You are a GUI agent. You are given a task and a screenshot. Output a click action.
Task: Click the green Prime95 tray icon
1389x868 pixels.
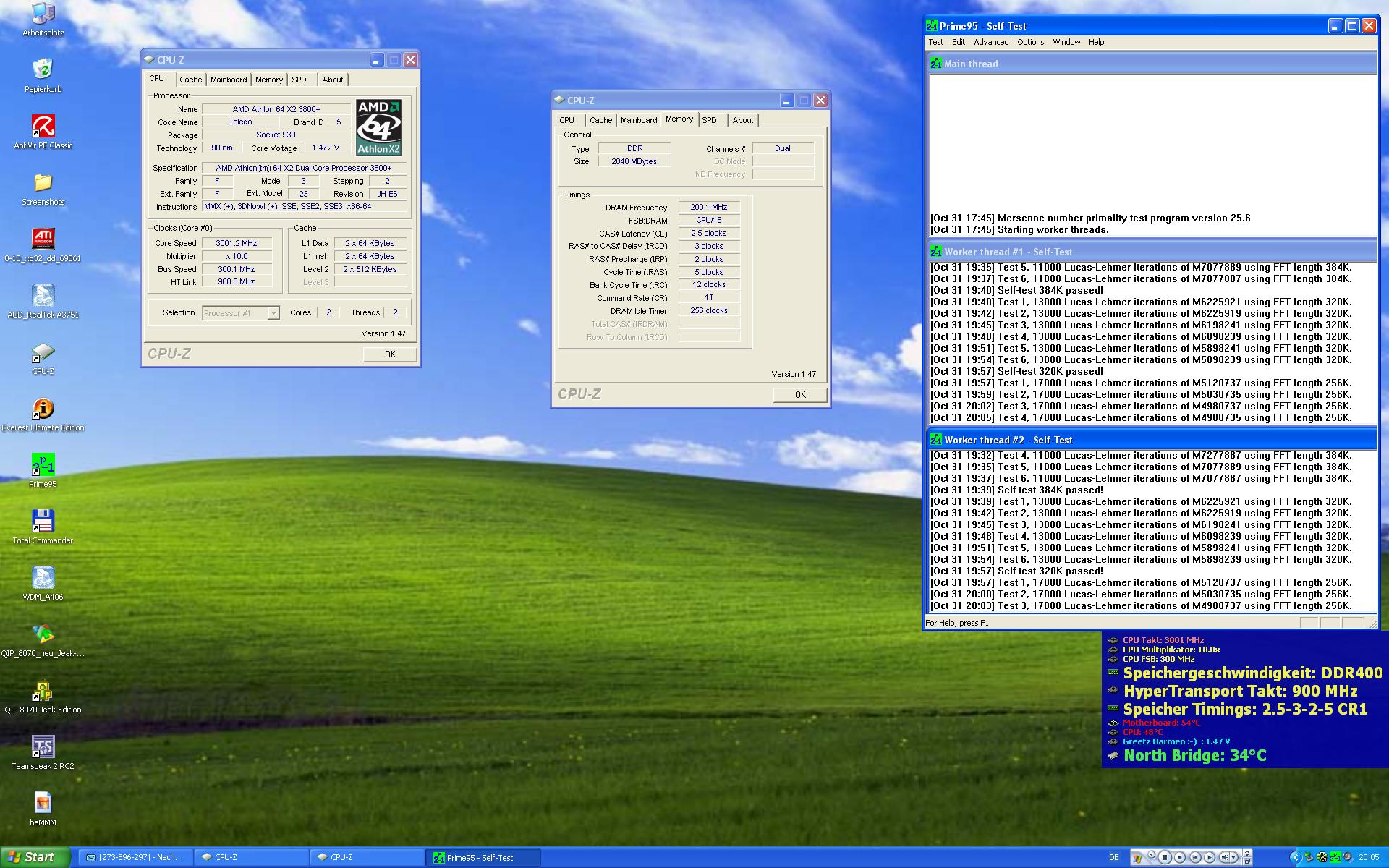[1335, 857]
